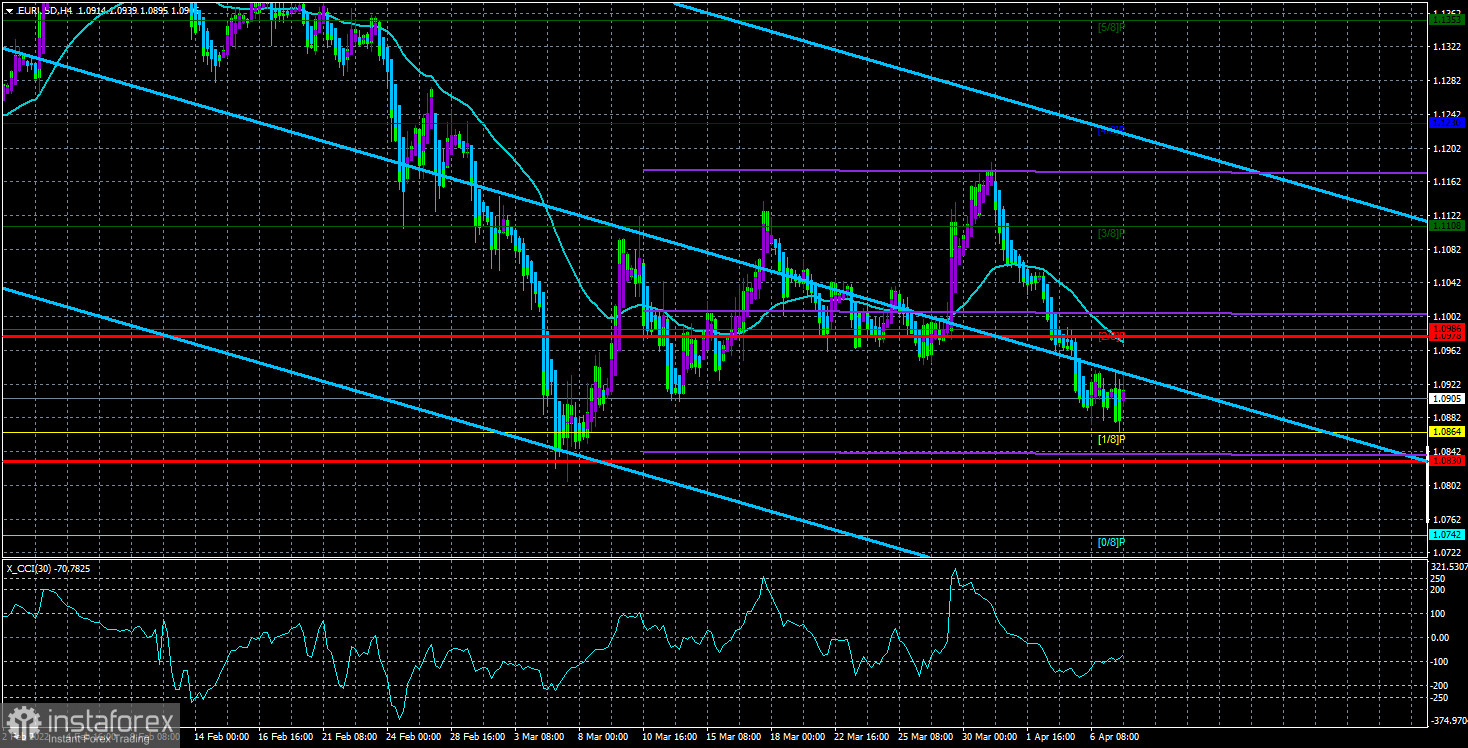Select the red 1.0830 price tag
The image size is (1468, 748).
point(1447,461)
